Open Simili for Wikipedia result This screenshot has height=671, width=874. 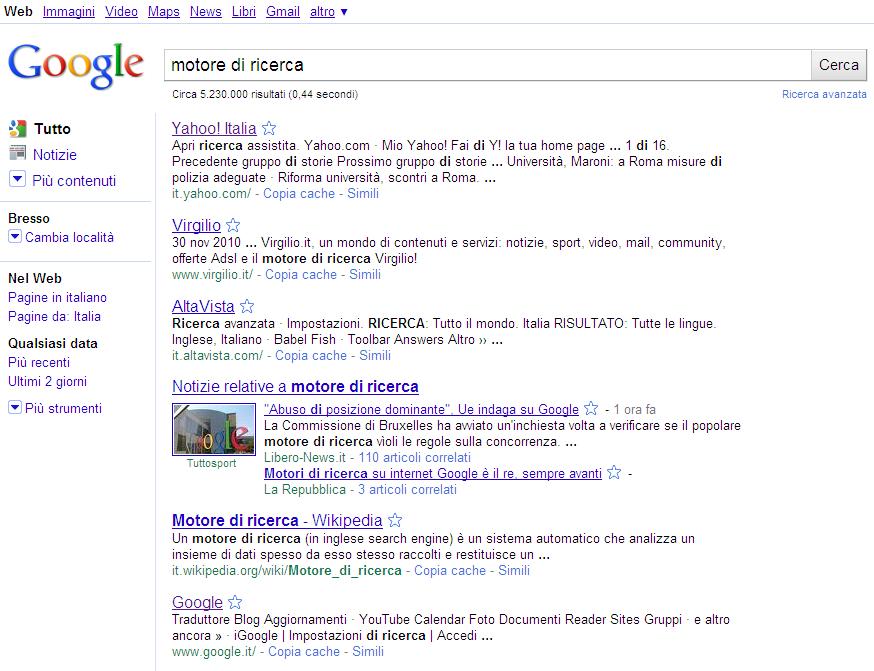[x=514, y=570]
